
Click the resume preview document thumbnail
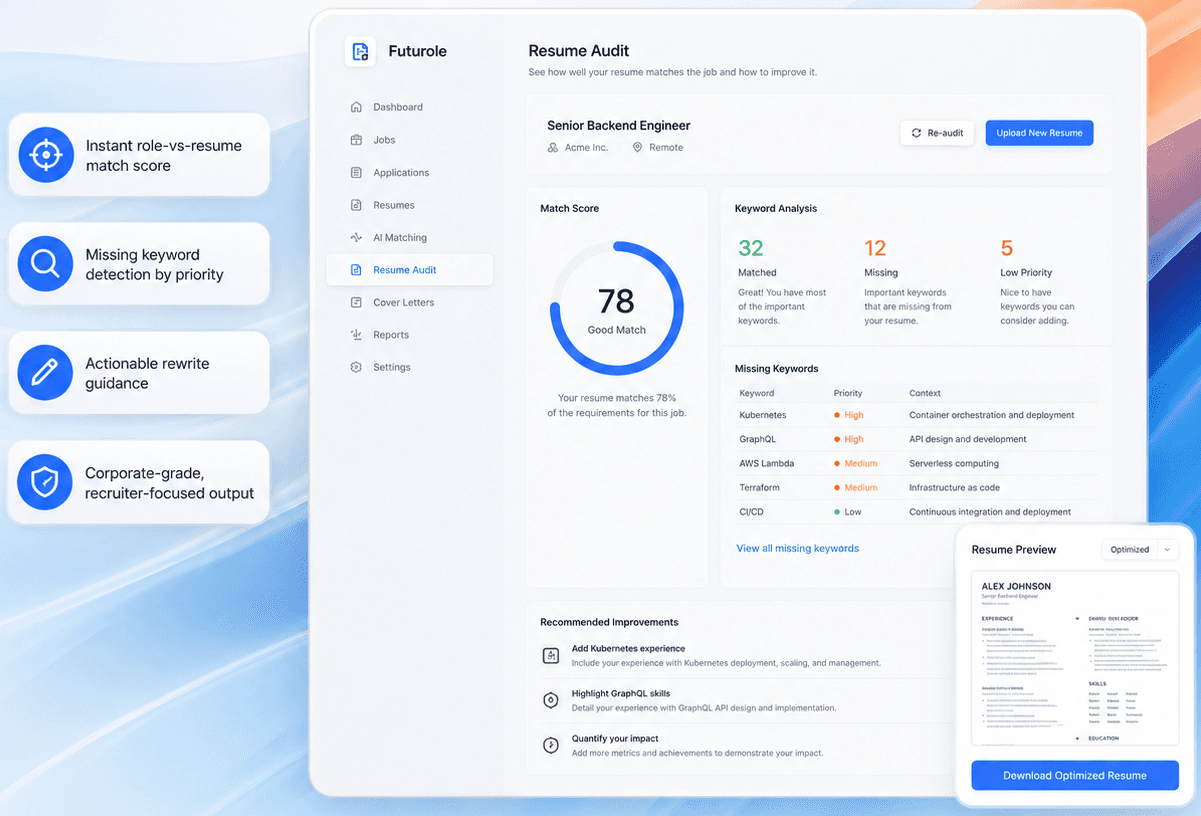point(1075,658)
